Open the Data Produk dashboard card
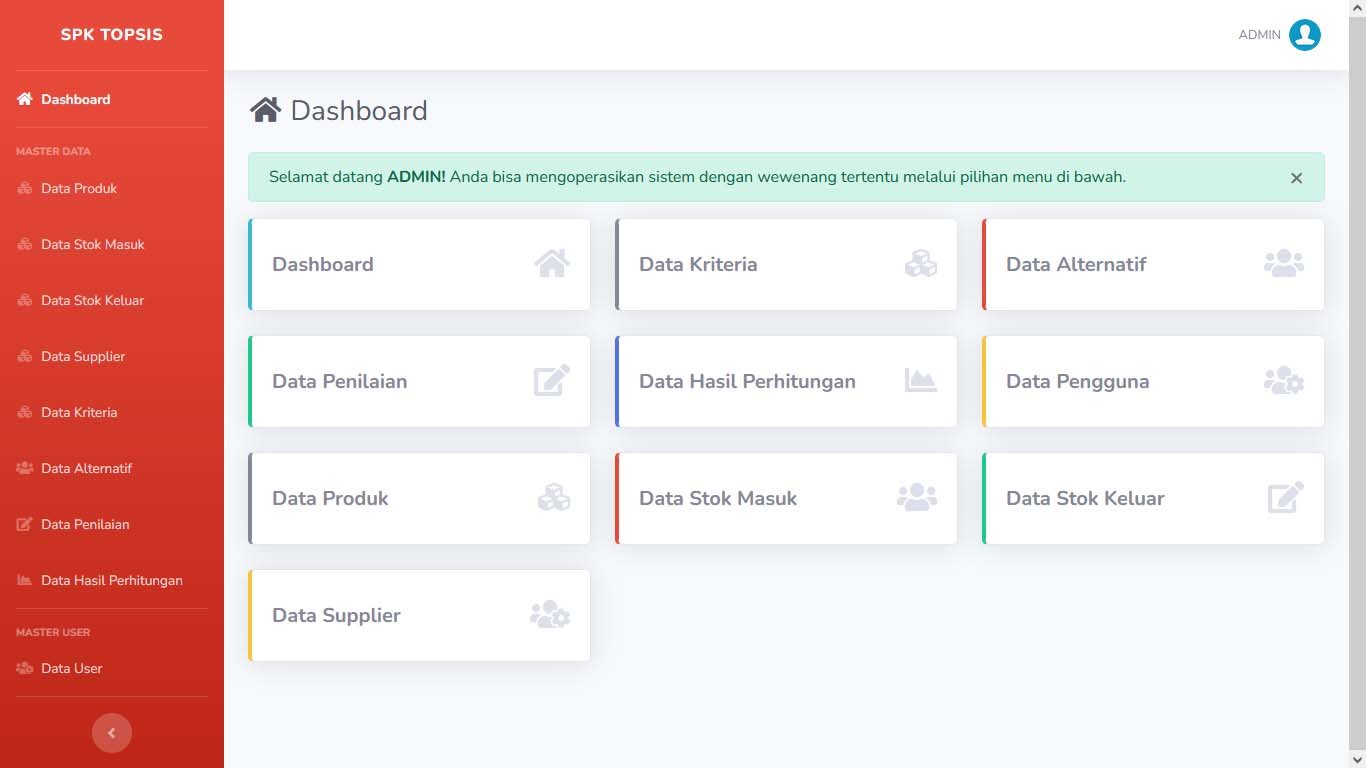The width and height of the screenshot is (1366, 768). pyautogui.click(x=330, y=498)
